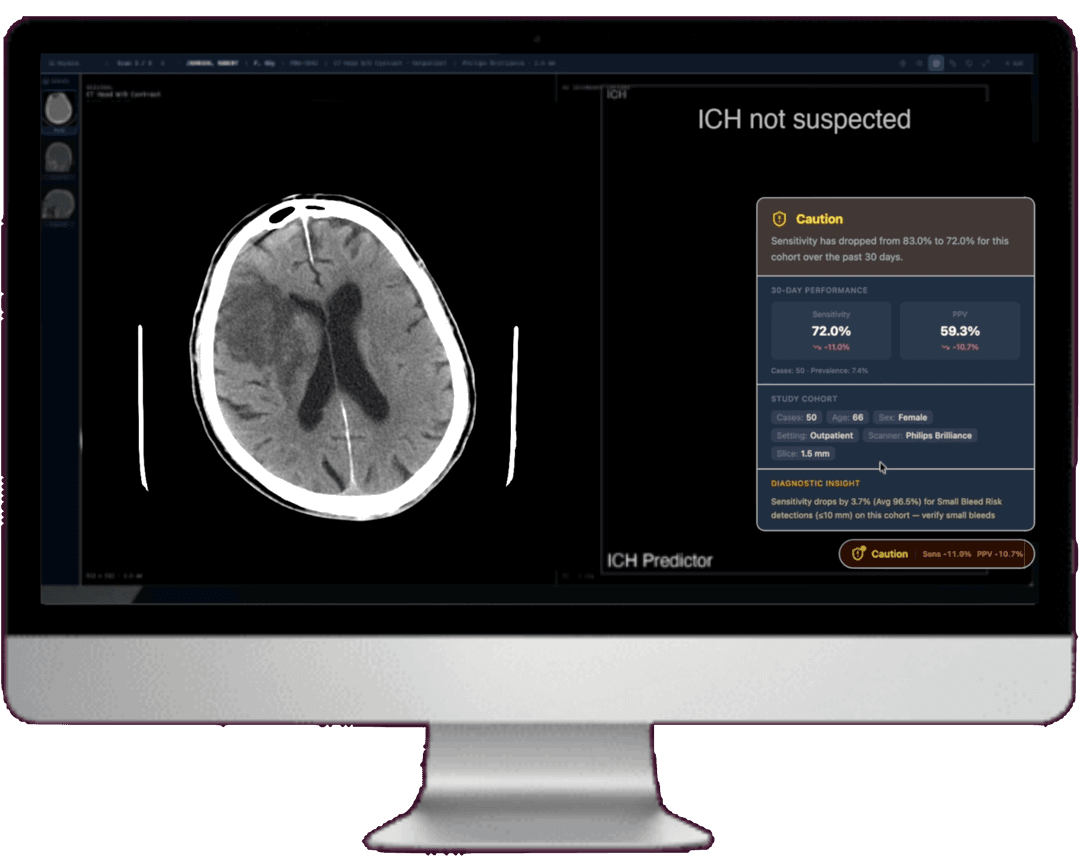This screenshot has width=1080, height=864.
Task: Select the highlighted circle tool in the top-right toolbar
Action: (936, 63)
